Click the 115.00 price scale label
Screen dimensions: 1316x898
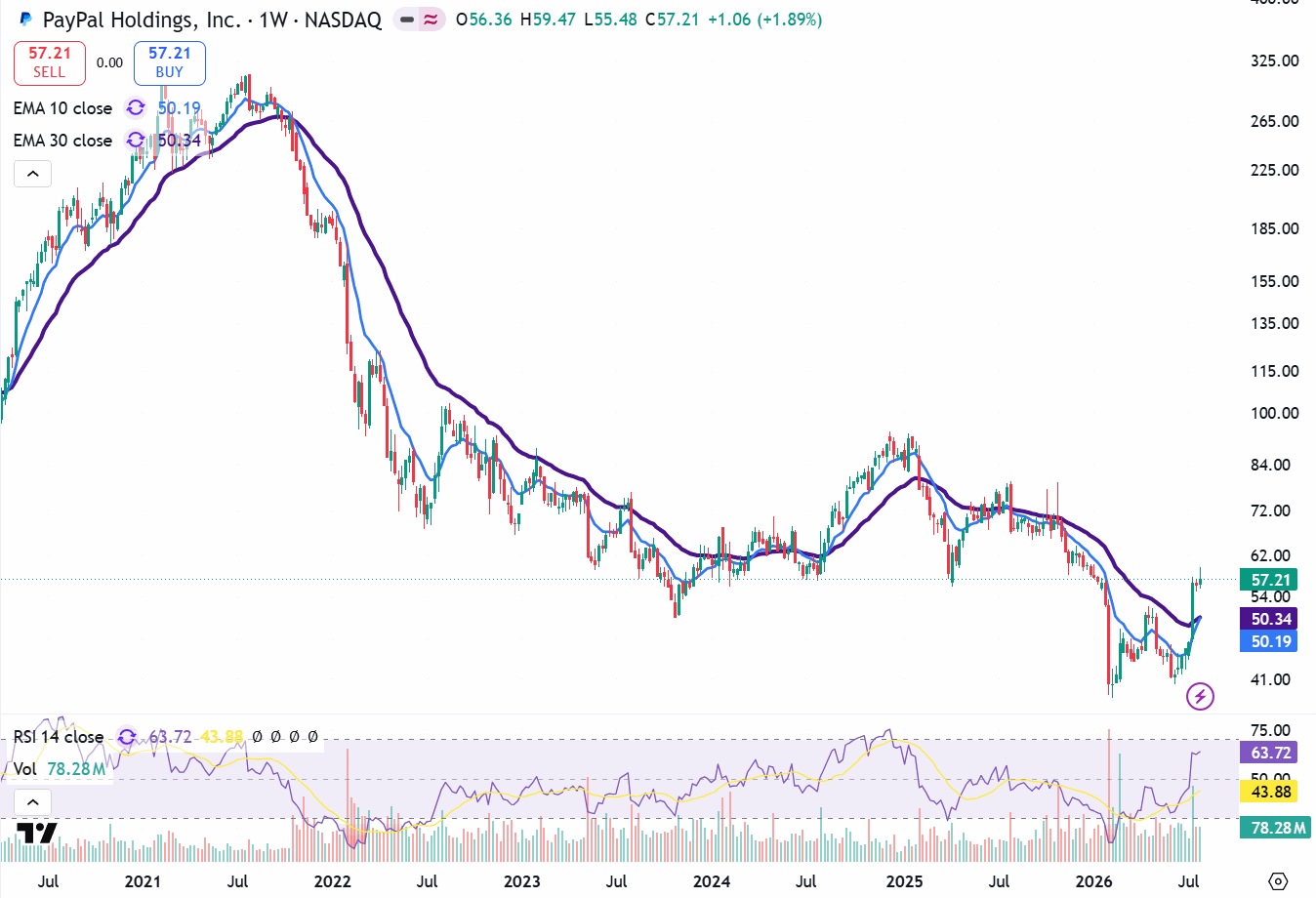click(1275, 371)
